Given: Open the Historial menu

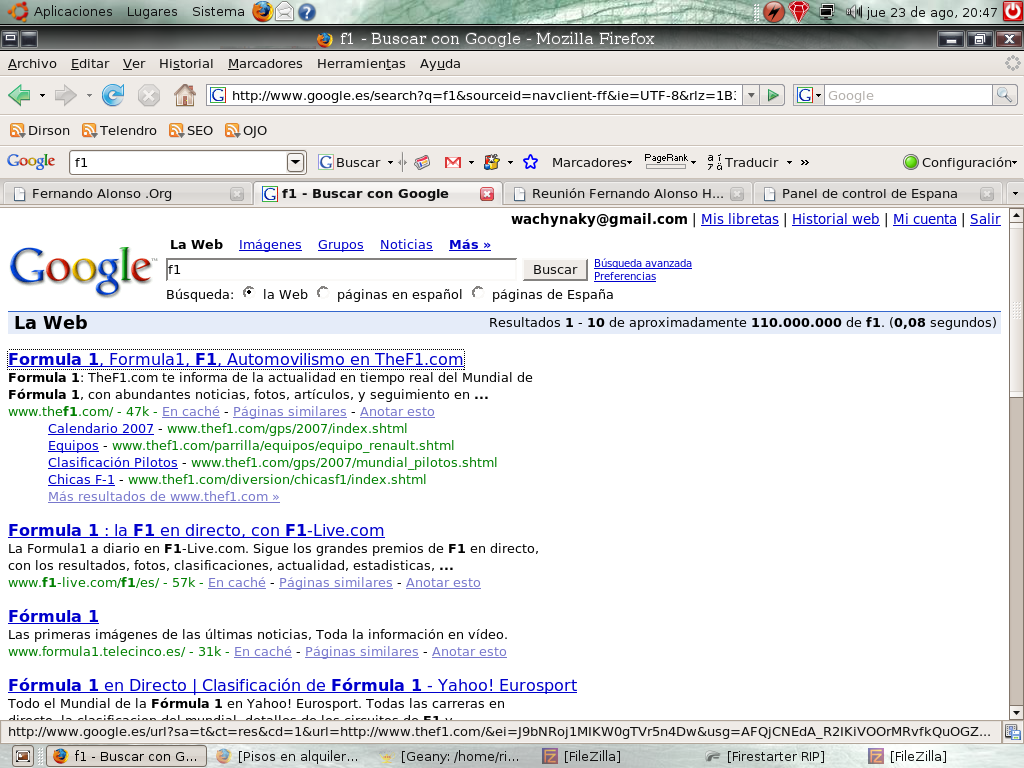Looking at the screenshot, I should point(186,64).
